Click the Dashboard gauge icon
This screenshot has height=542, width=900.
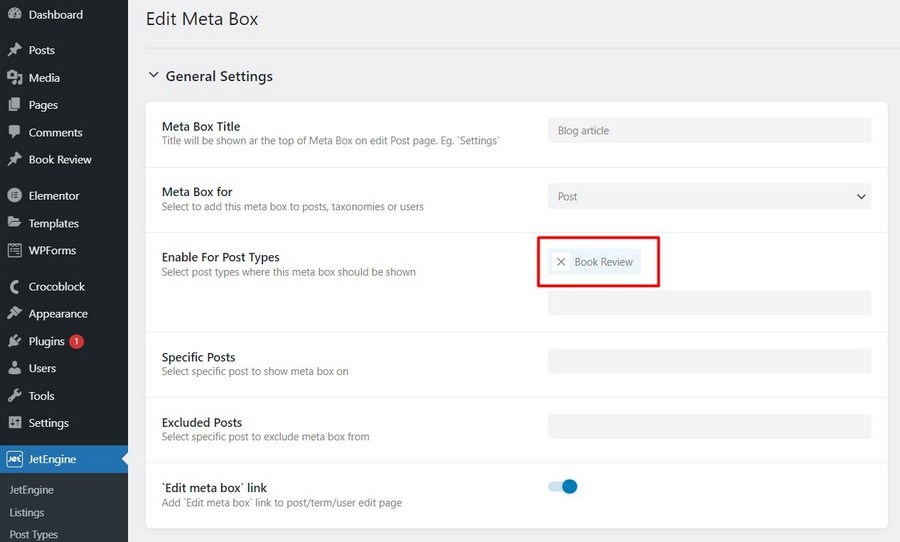pyautogui.click(x=14, y=14)
